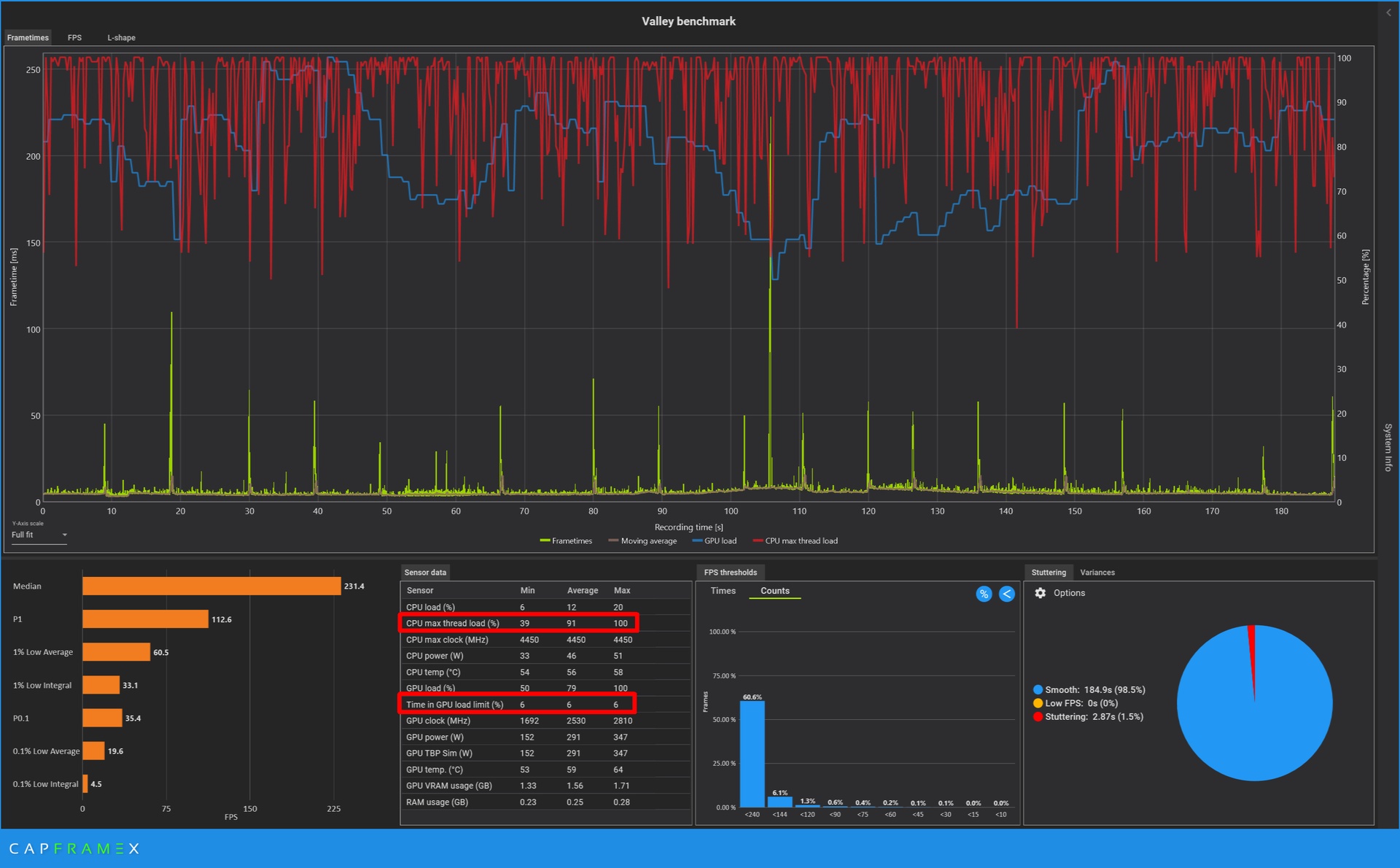Click the 1% Low Integral bar

(101, 685)
